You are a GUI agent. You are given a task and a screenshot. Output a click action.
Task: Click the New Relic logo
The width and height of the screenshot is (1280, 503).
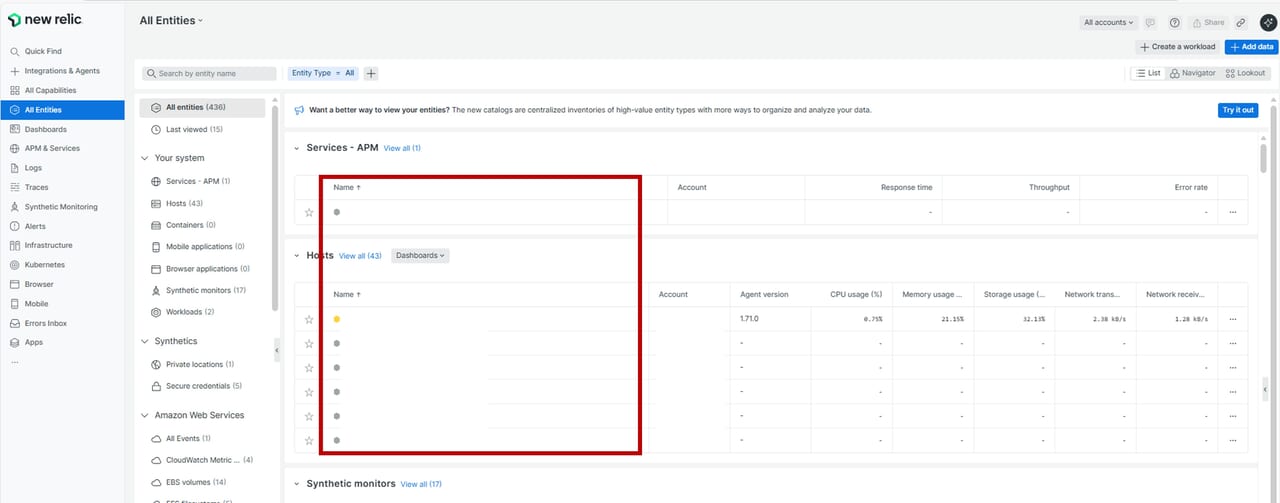pyautogui.click(x=45, y=20)
